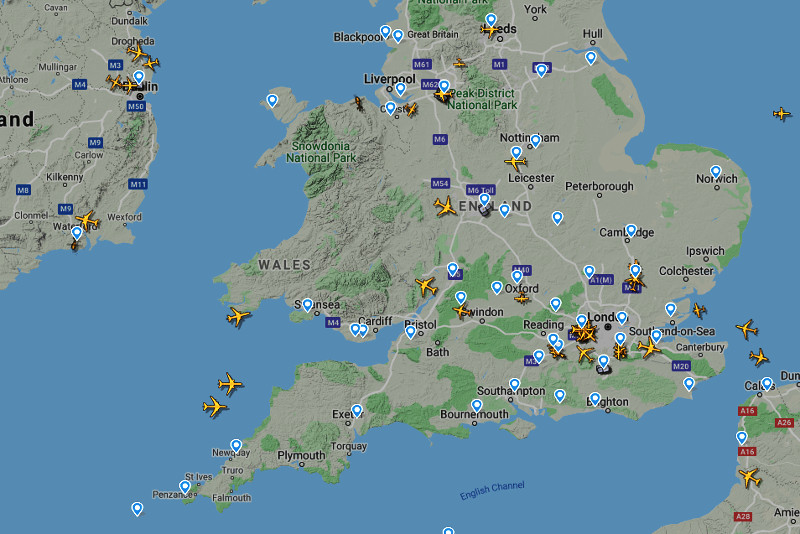
Task: Open the airport marker above Bournemouth
Action: click(x=477, y=406)
